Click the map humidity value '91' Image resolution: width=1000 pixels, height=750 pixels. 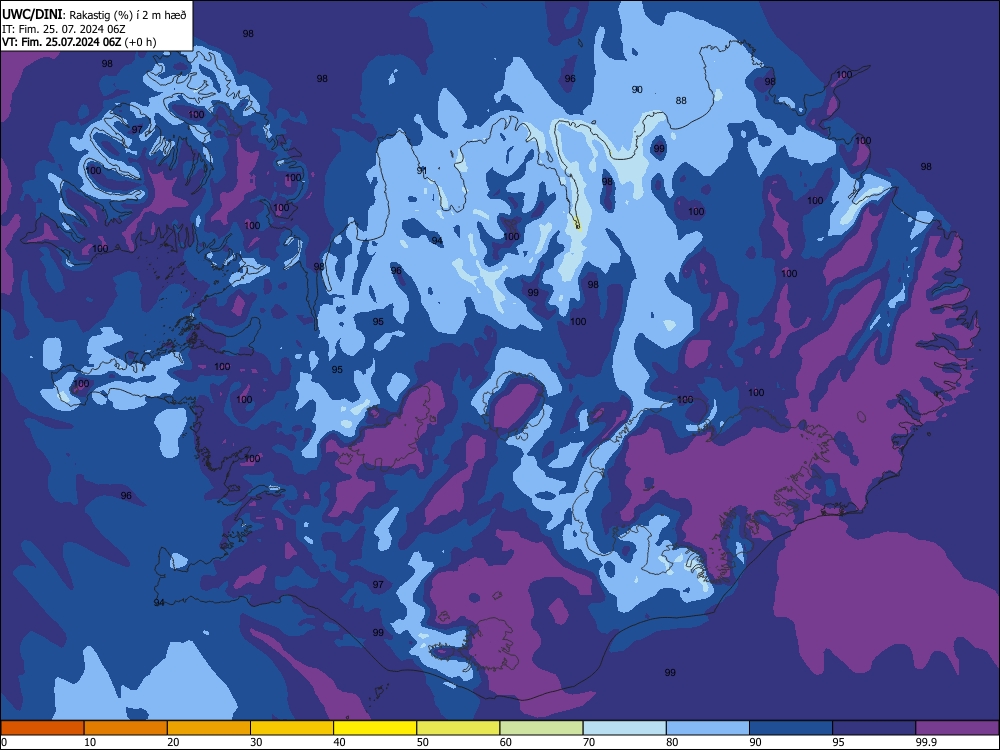[x=422, y=170]
